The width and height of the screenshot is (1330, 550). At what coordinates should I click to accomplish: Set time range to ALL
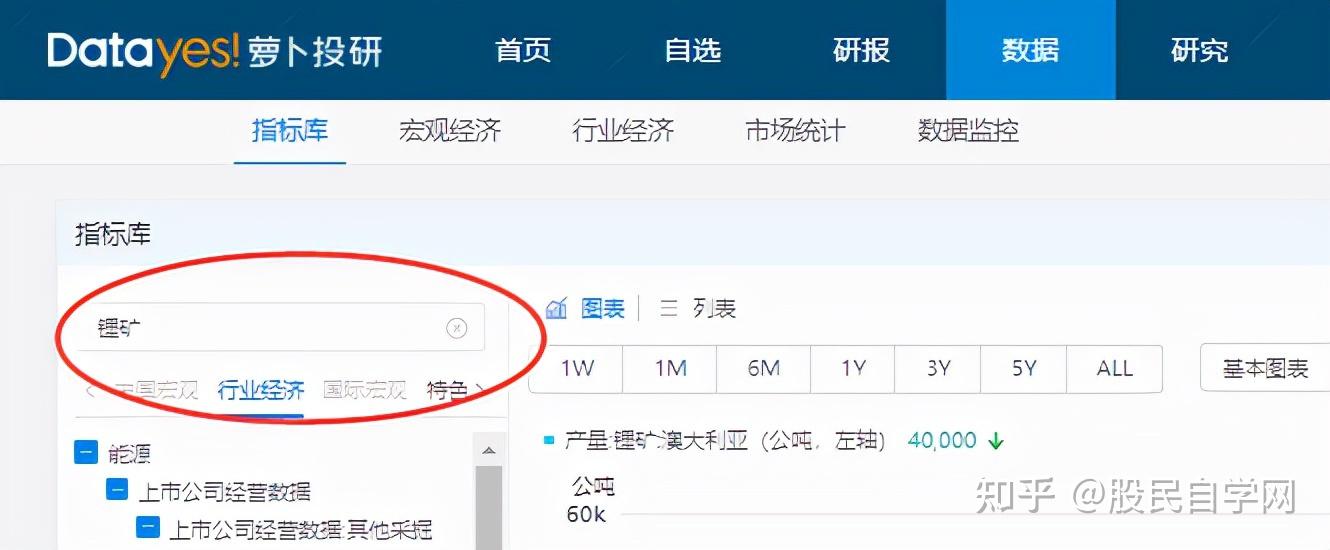(1115, 369)
